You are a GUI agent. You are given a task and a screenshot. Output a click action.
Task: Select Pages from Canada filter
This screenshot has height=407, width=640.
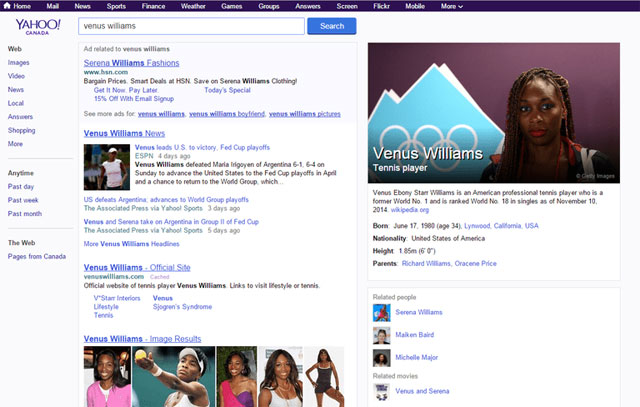coord(36,257)
